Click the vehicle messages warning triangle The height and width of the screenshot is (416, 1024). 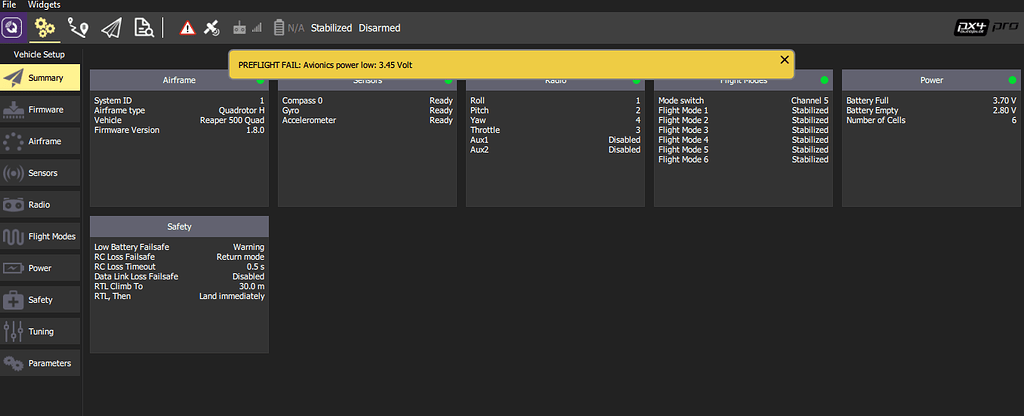187,28
